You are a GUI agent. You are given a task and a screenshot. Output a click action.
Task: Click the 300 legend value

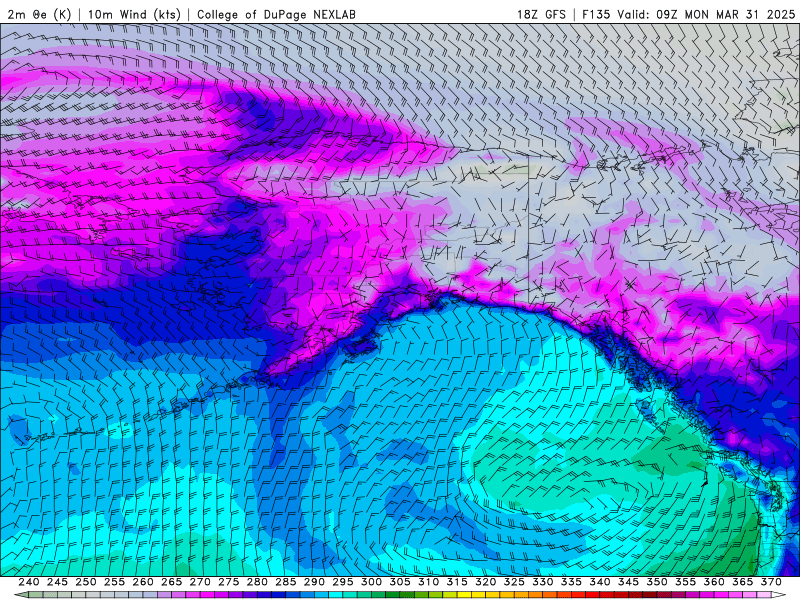[371, 582]
